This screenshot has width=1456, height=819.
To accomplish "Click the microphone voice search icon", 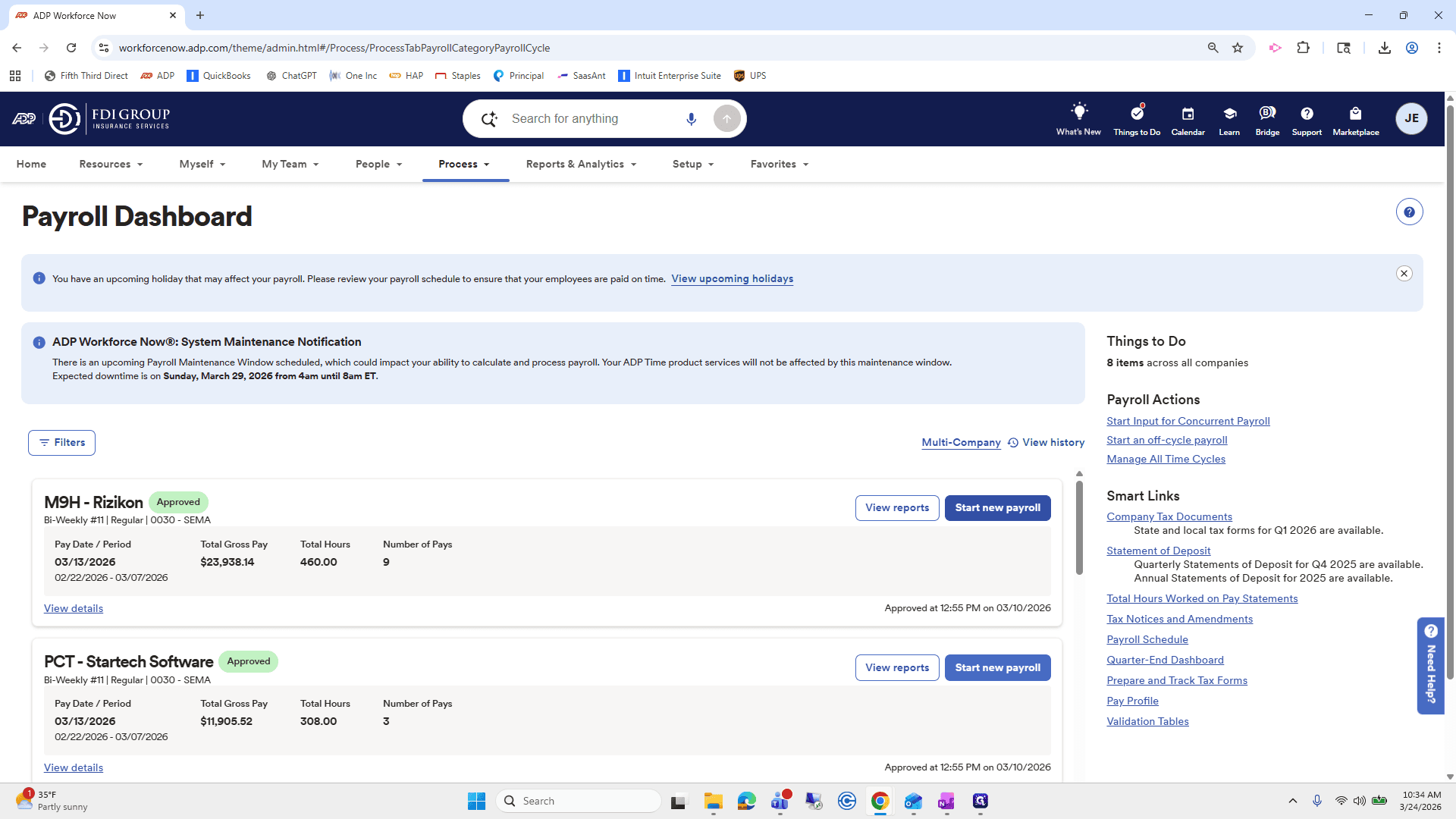I will click(691, 119).
